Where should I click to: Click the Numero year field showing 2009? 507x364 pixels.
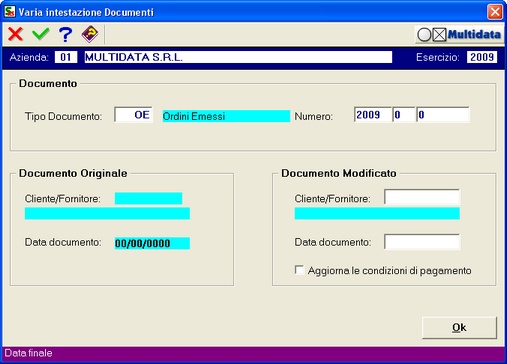[x=373, y=115]
